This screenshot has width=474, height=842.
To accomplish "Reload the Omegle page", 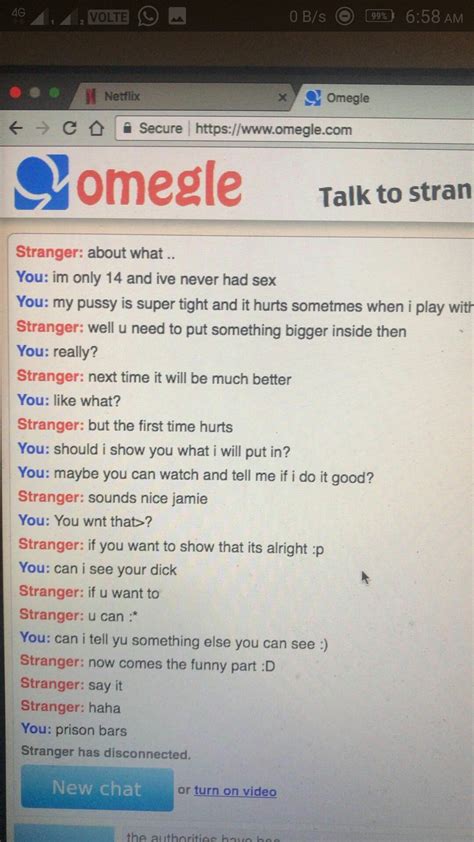I will tap(68, 129).
